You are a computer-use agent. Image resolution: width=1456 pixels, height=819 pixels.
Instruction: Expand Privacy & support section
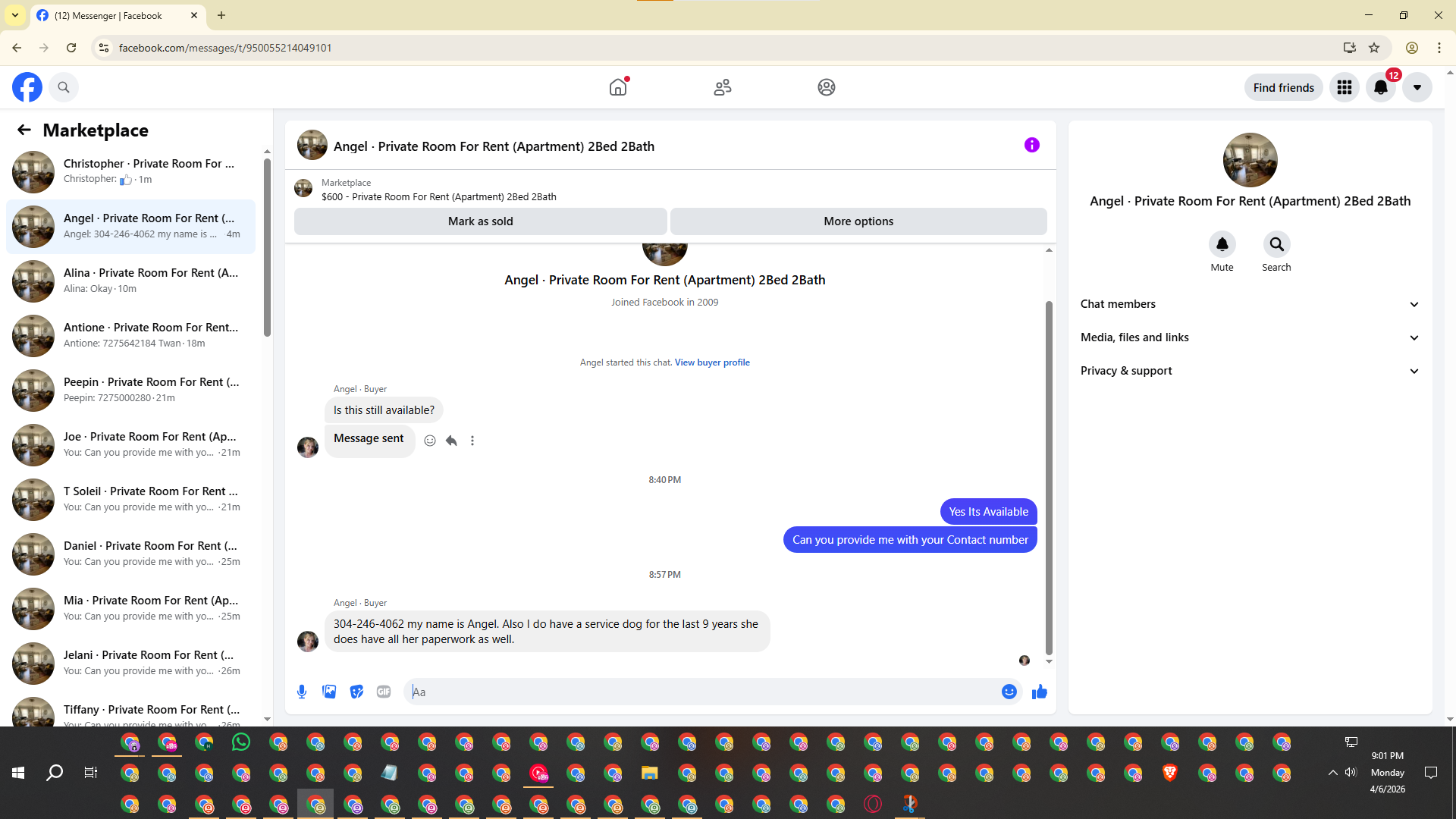click(1250, 371)
